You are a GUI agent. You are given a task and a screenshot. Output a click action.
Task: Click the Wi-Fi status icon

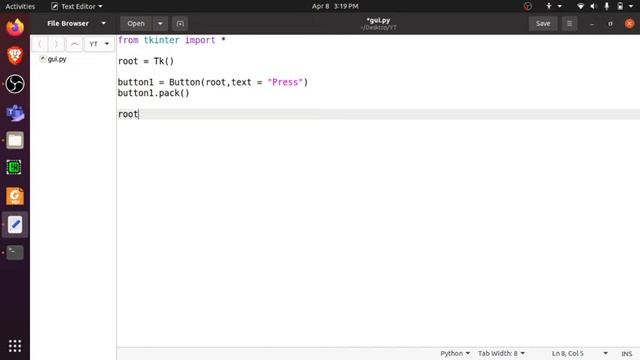[x=580, y=6]
